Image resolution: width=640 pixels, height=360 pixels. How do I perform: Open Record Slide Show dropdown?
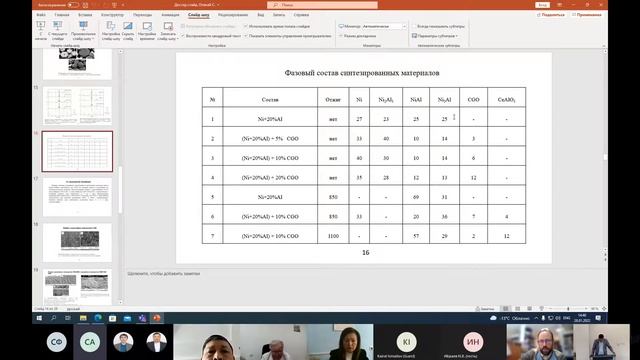click(x=168, y=31)
